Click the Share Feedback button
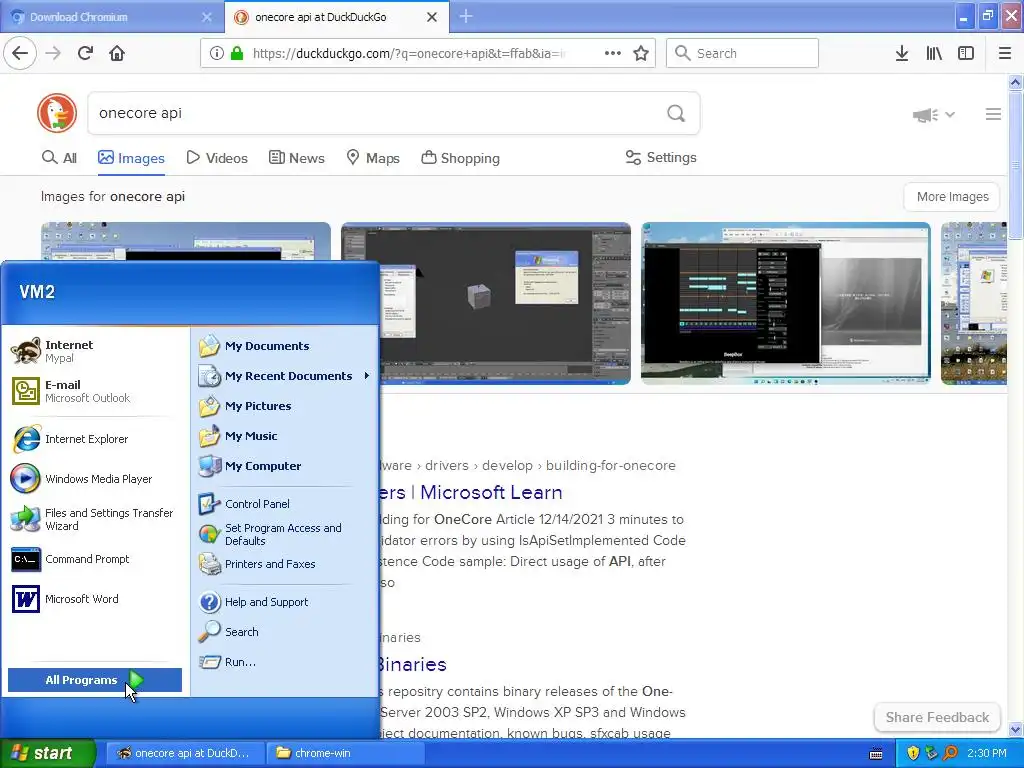Screen dimensions: 1024x768 pos(937,717)
